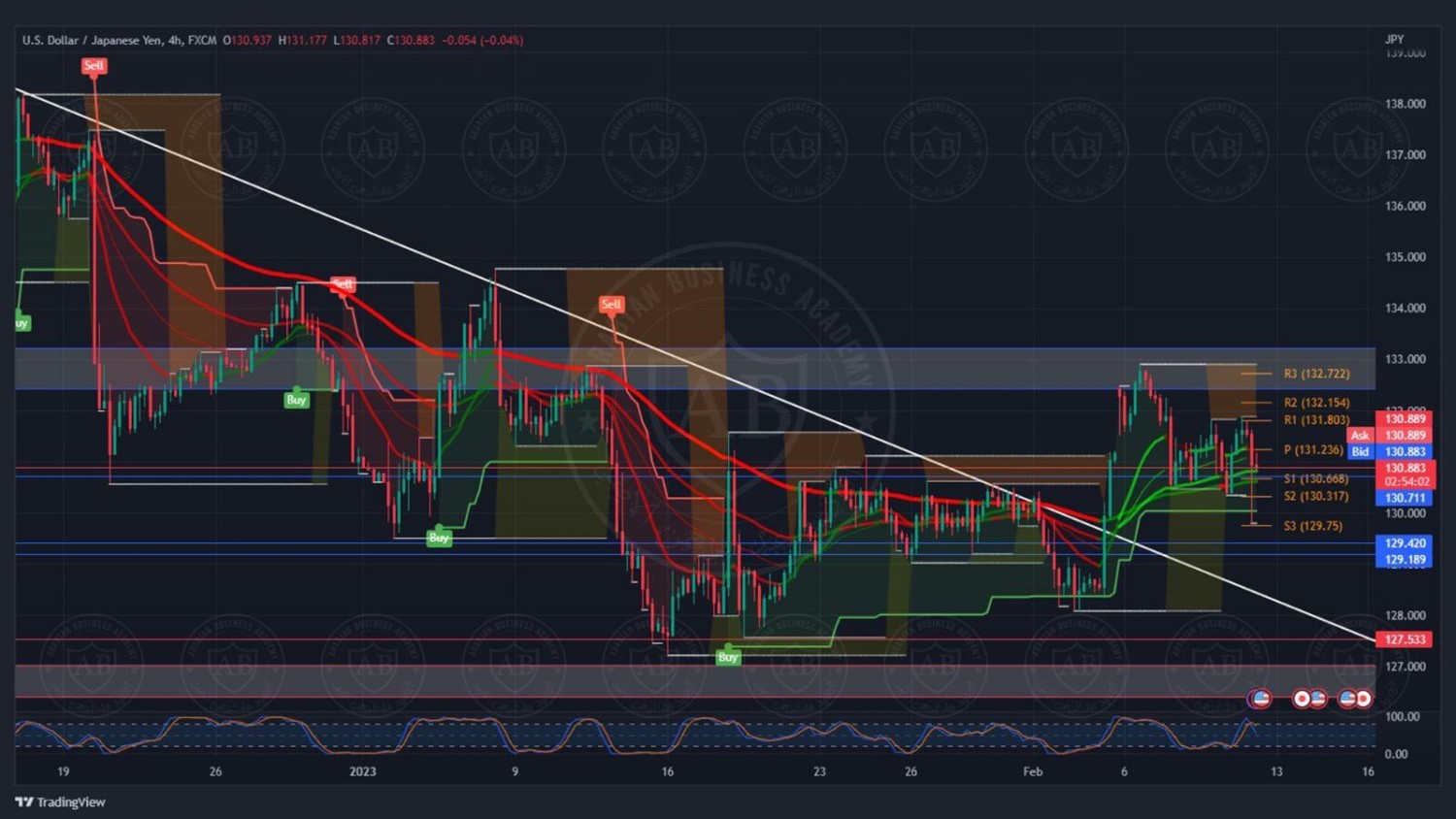This screenshot has width=1456, height=819.
Task: Click 133.000 on the price scale
Action: pos(1406,359)
